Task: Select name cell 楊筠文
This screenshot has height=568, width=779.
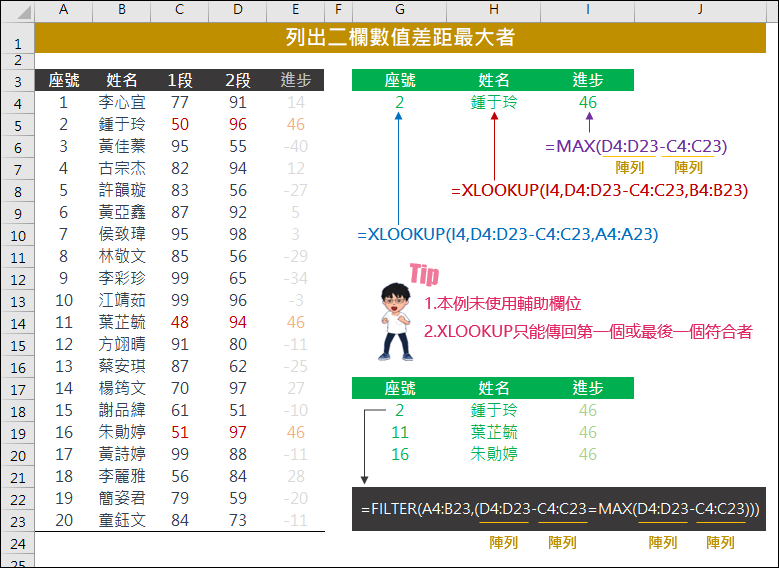Action: (x=122, y=388)
